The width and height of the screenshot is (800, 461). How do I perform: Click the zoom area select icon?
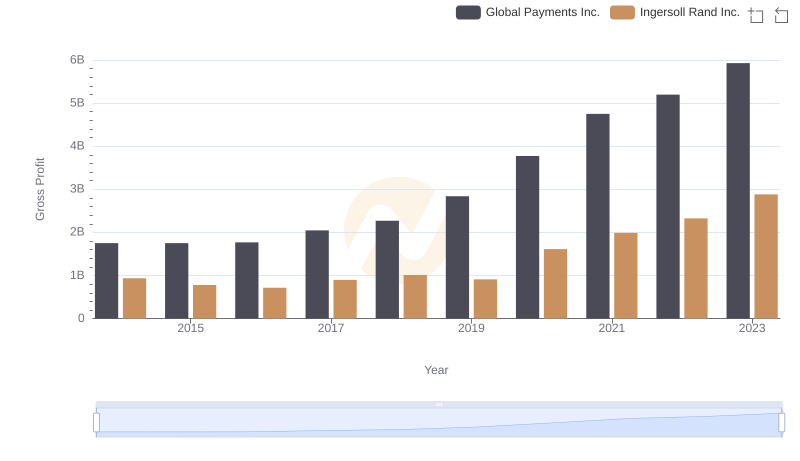[x=756, y=15]
